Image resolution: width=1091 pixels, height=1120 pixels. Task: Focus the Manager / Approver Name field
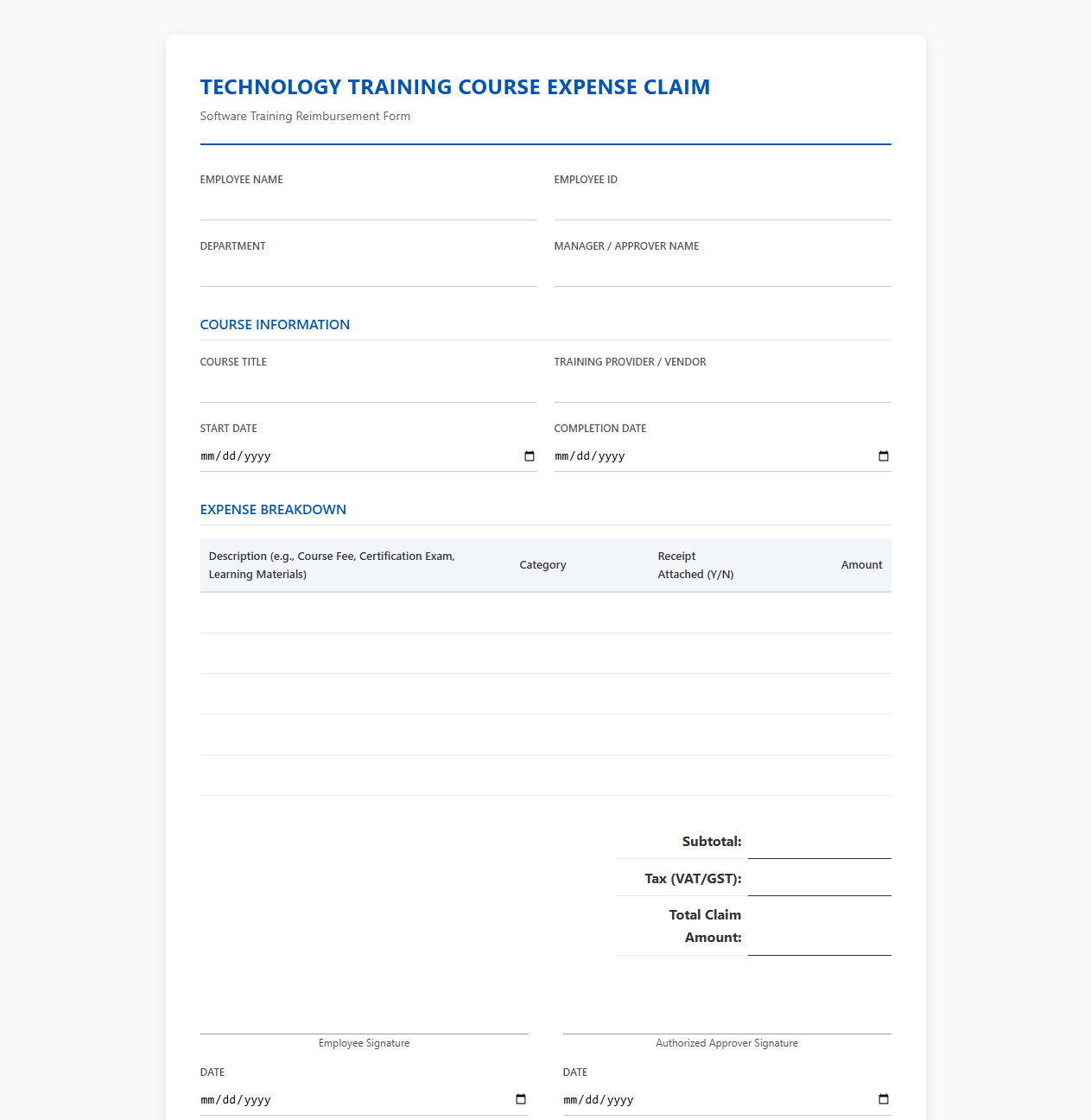point(723,271)
